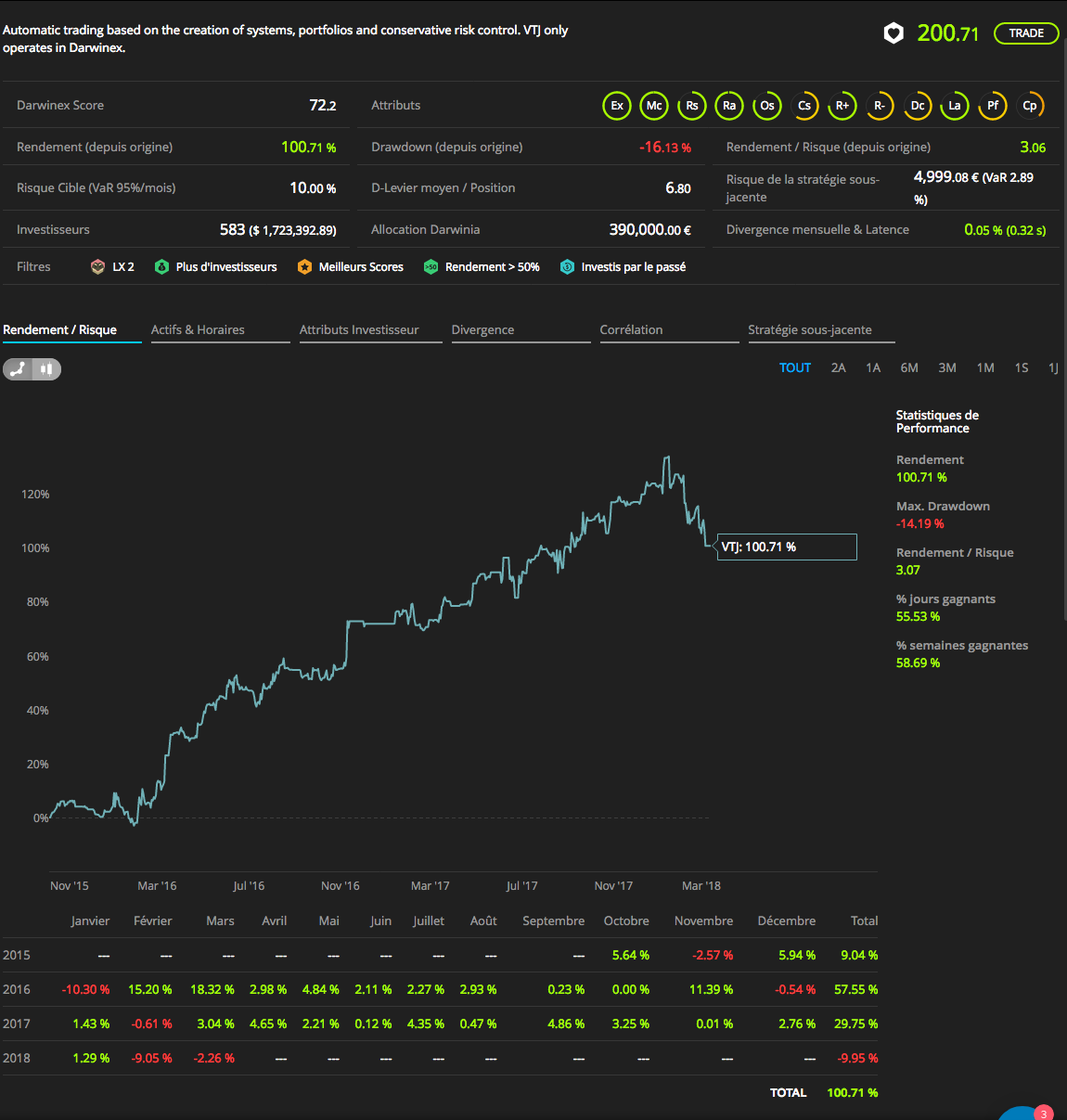The width and height of the screenshot is (1067, 1120).
Task: Click the Drawdown value -16.13 %
Action: pyautogui.click(x=665, y=148)
